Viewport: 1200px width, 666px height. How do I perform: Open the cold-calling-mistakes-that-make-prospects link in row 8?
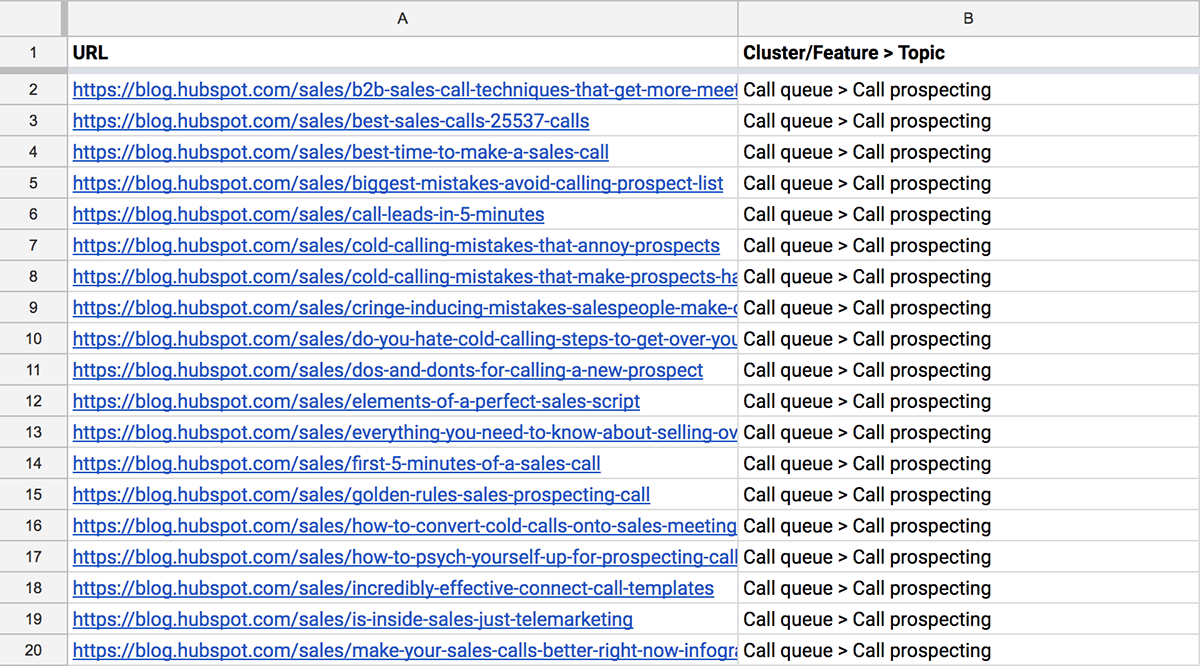point(405,276)
